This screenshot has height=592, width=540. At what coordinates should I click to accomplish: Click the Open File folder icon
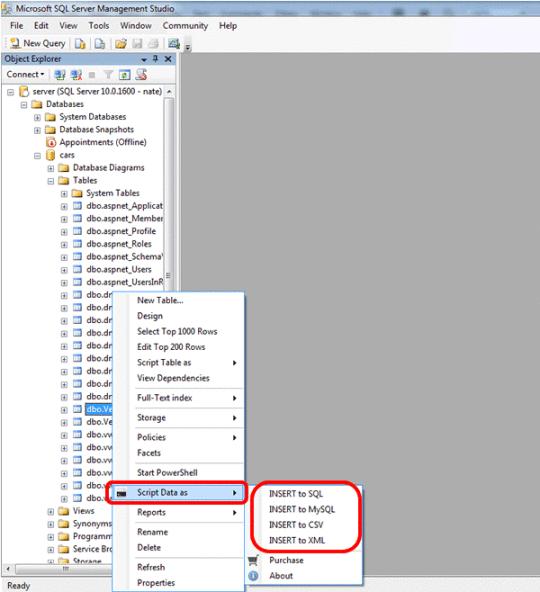click(x=121, y=44)
